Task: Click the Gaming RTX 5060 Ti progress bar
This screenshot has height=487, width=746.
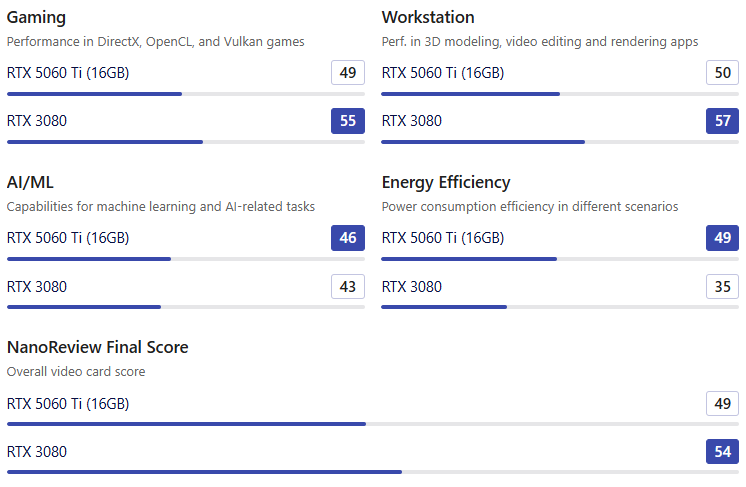Action: coord(186,94)
